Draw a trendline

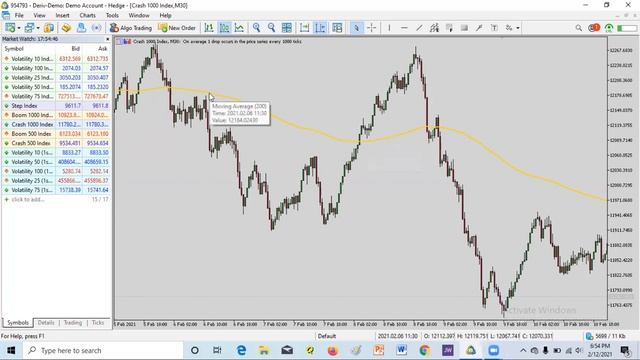419,28
